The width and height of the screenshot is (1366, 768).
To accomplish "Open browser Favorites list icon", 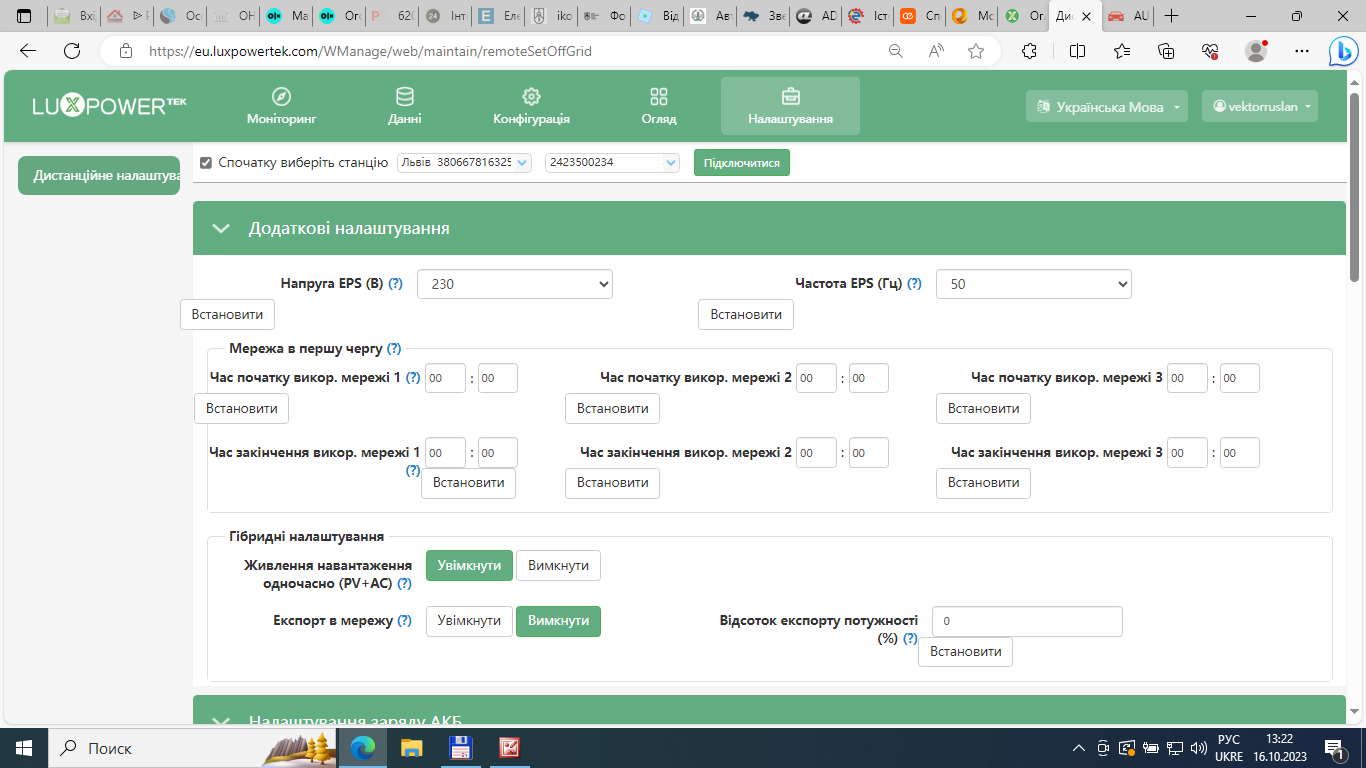I will [x=1122, y=51].
